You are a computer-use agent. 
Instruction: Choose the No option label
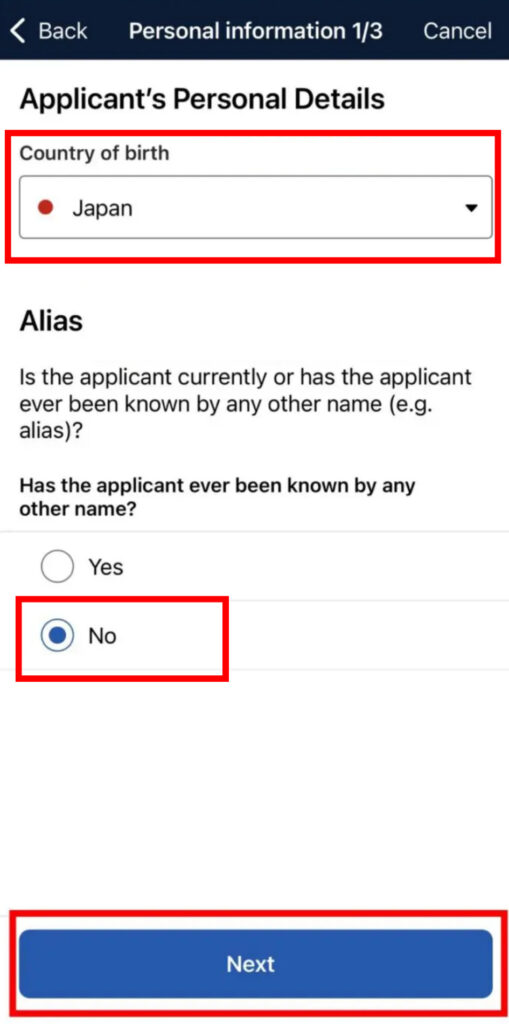(103, 635)
